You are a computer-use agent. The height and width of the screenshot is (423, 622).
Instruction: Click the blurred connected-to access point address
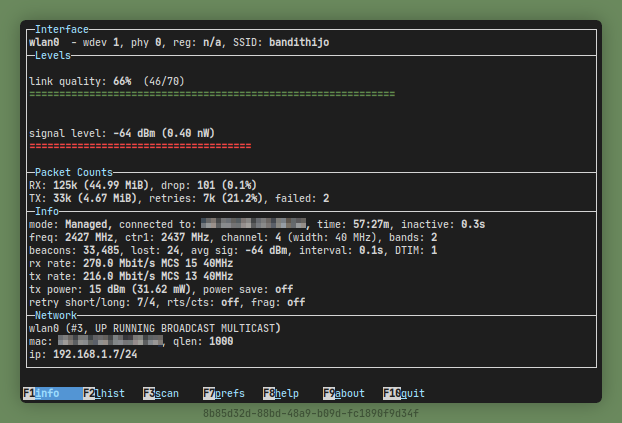(x=253, y=224)
